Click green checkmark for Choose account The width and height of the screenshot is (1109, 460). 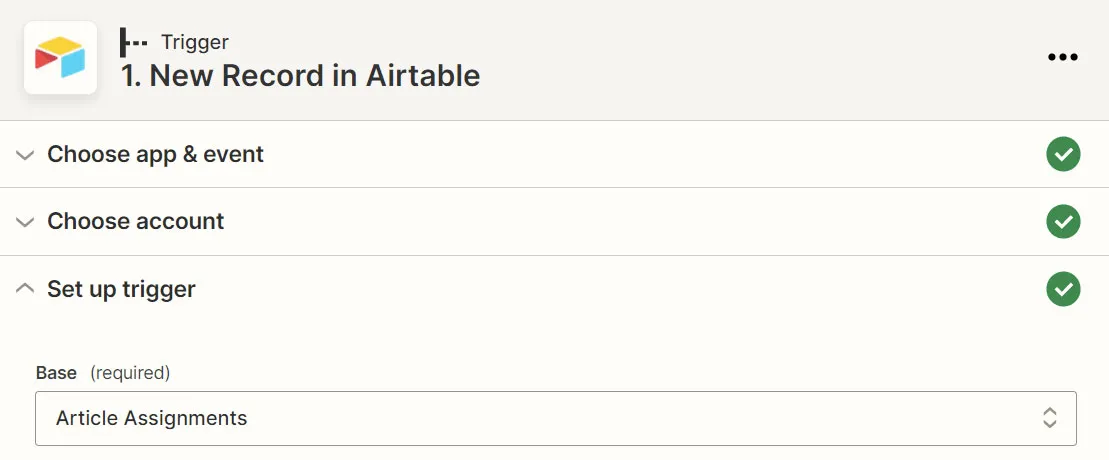[1063, 221]
